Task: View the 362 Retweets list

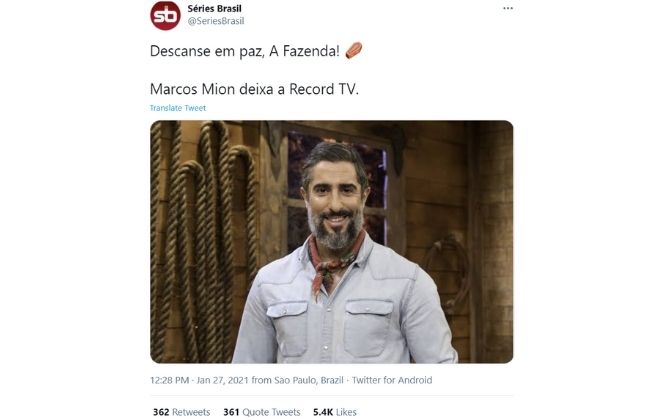Action: [181, 412]
